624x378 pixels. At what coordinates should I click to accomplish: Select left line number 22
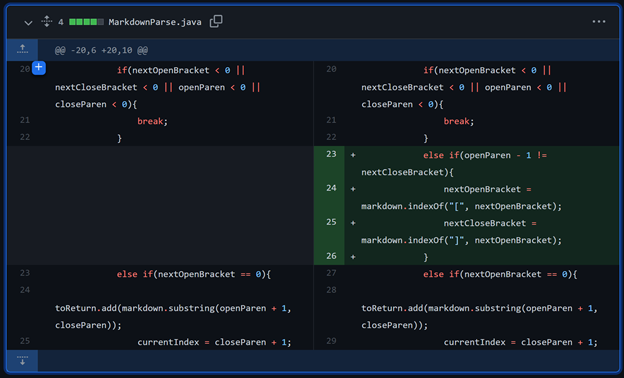(x=25, y=137)
